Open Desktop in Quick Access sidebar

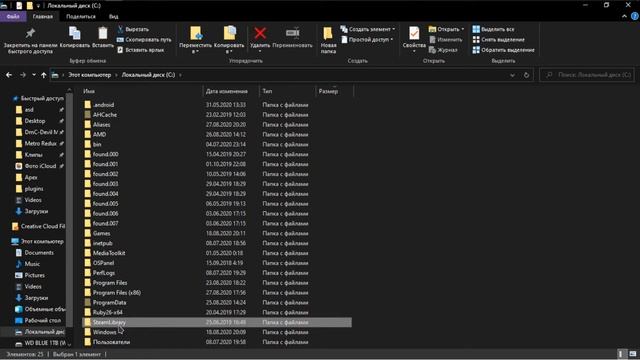point(35,121)
